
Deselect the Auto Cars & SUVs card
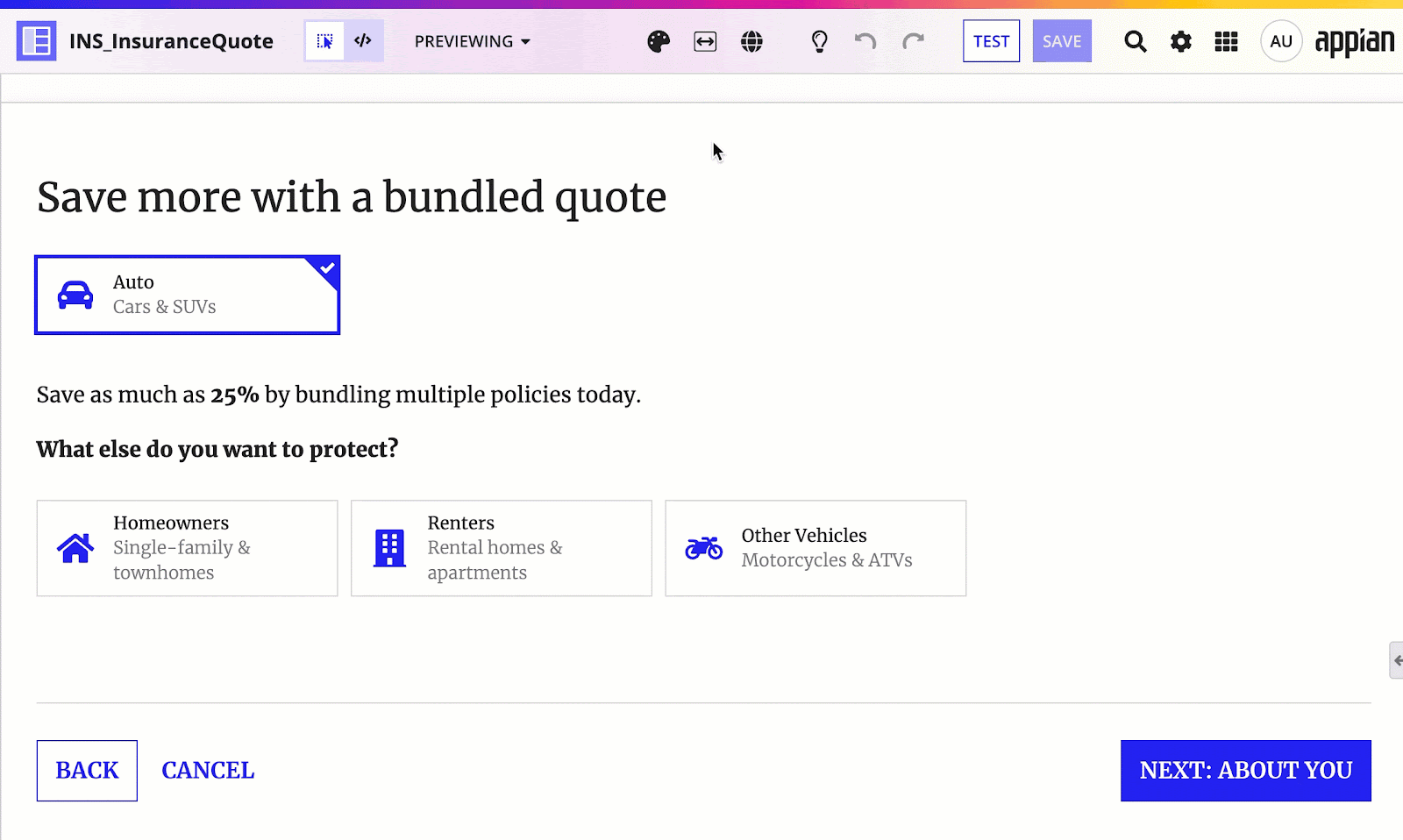coord(188,295)
